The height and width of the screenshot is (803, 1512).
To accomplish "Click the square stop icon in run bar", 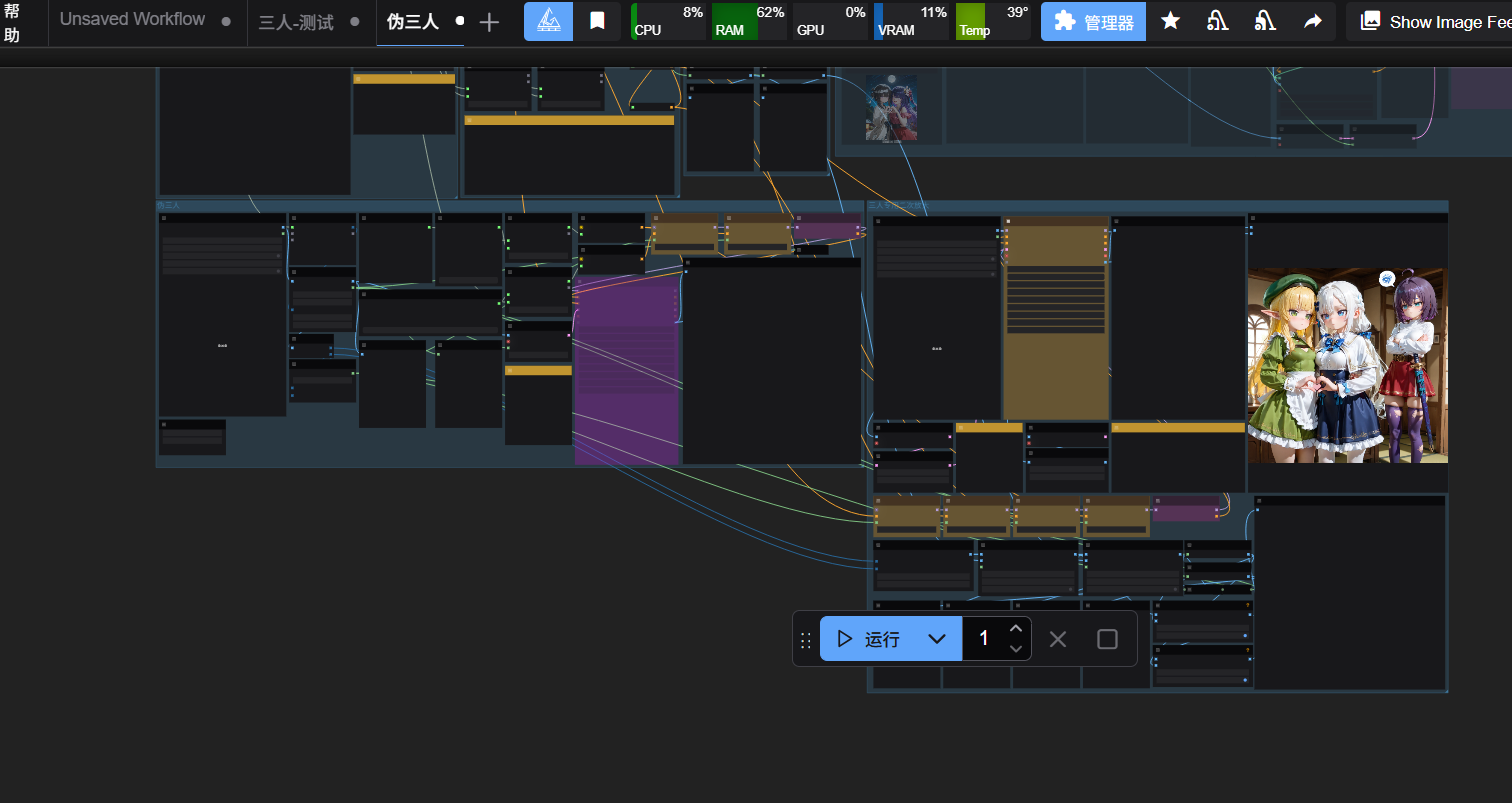I will [1107, 639].
